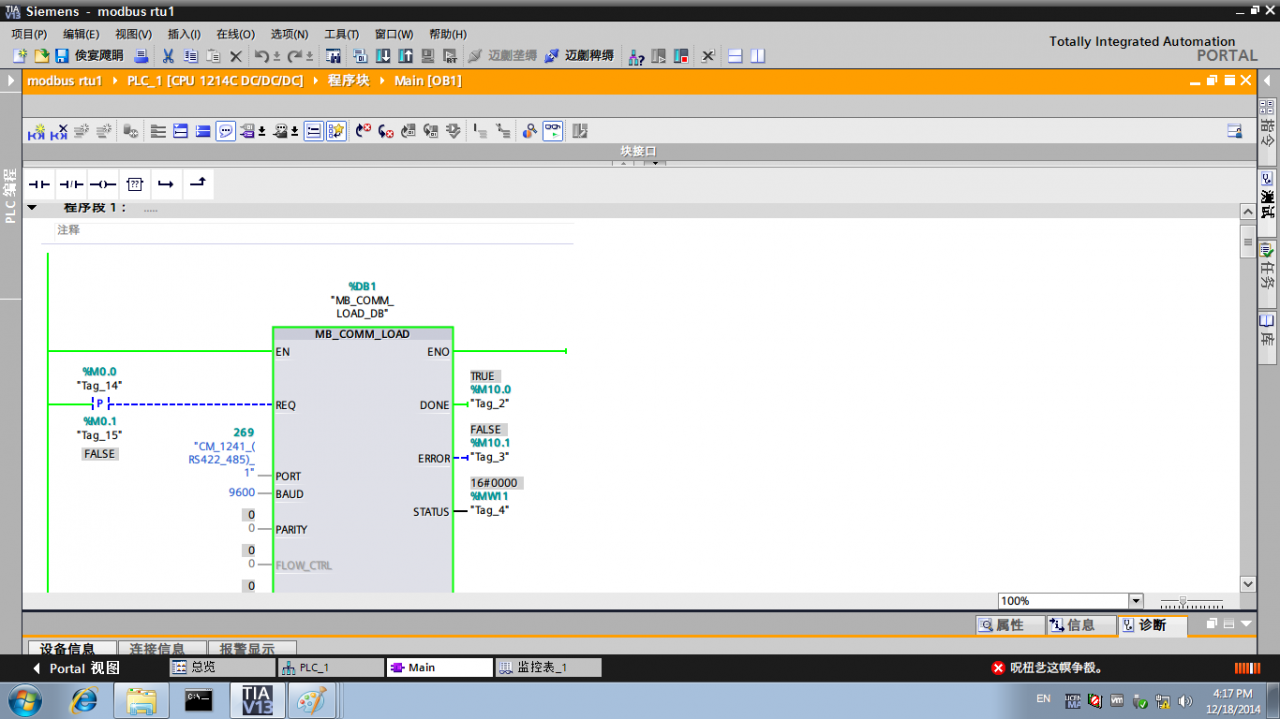The width and height of the screenshot is (1280, 719).
Task: Insert a normally open contact
Action: [39, 184]
